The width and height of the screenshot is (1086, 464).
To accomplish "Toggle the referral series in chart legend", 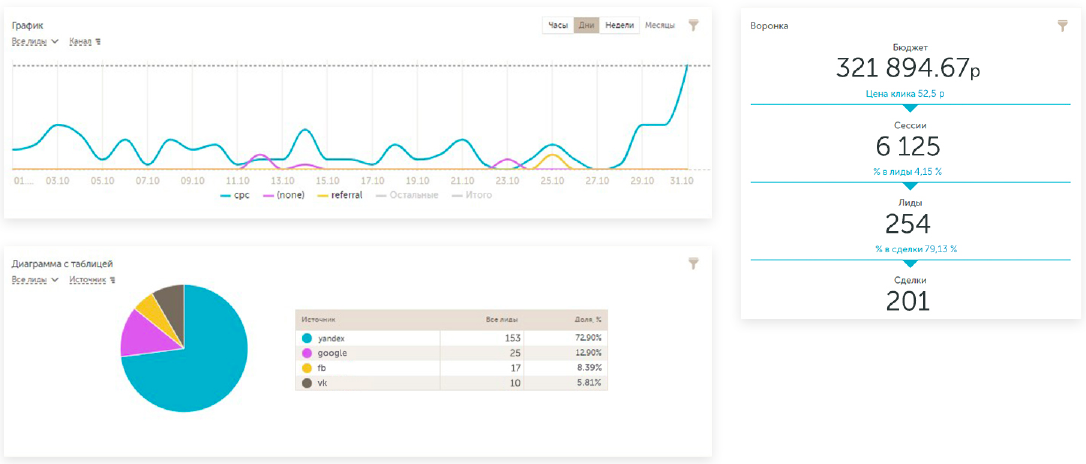I will pos(339,195).
